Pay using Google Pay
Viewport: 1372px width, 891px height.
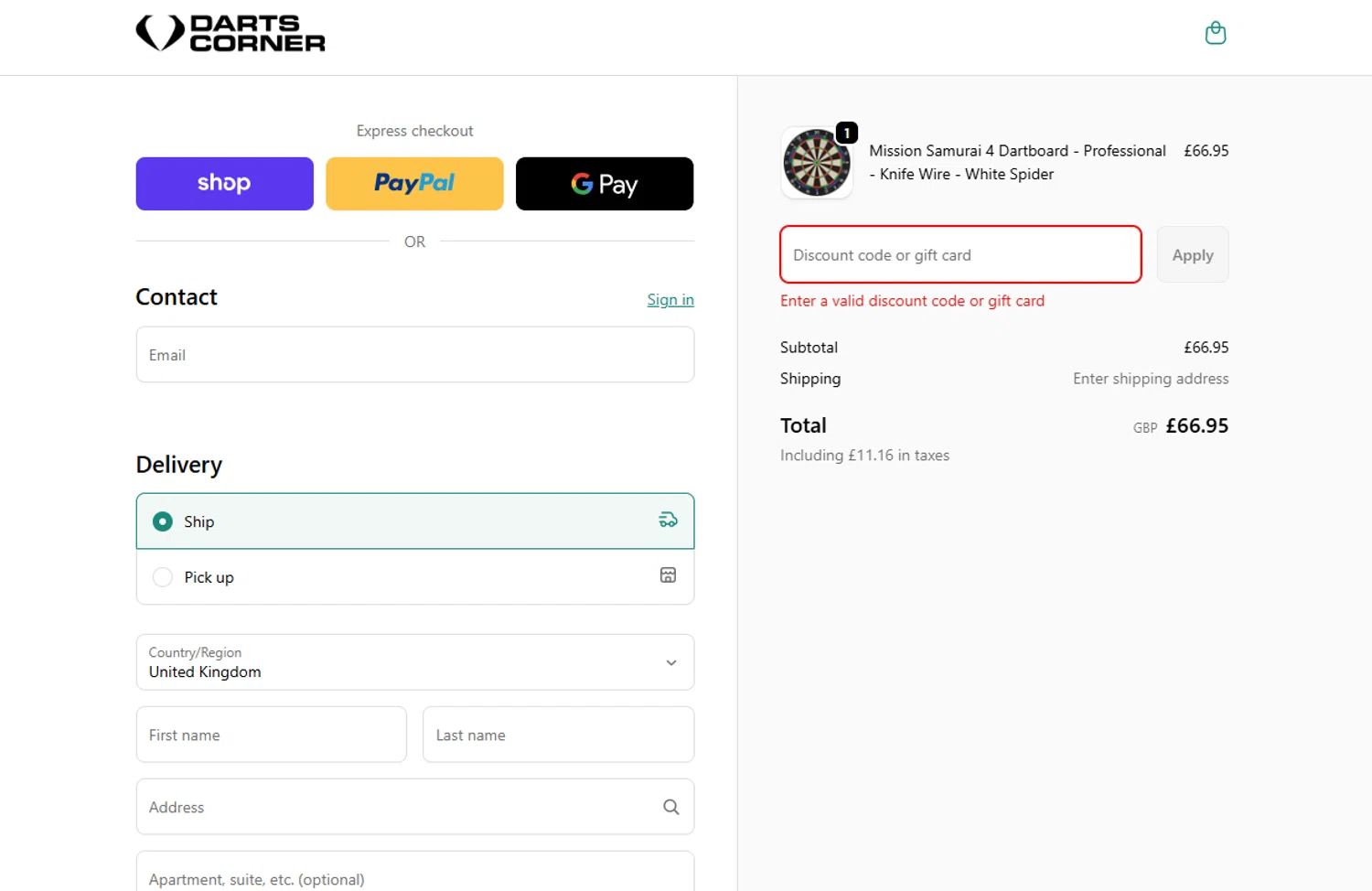pos(604,184)
